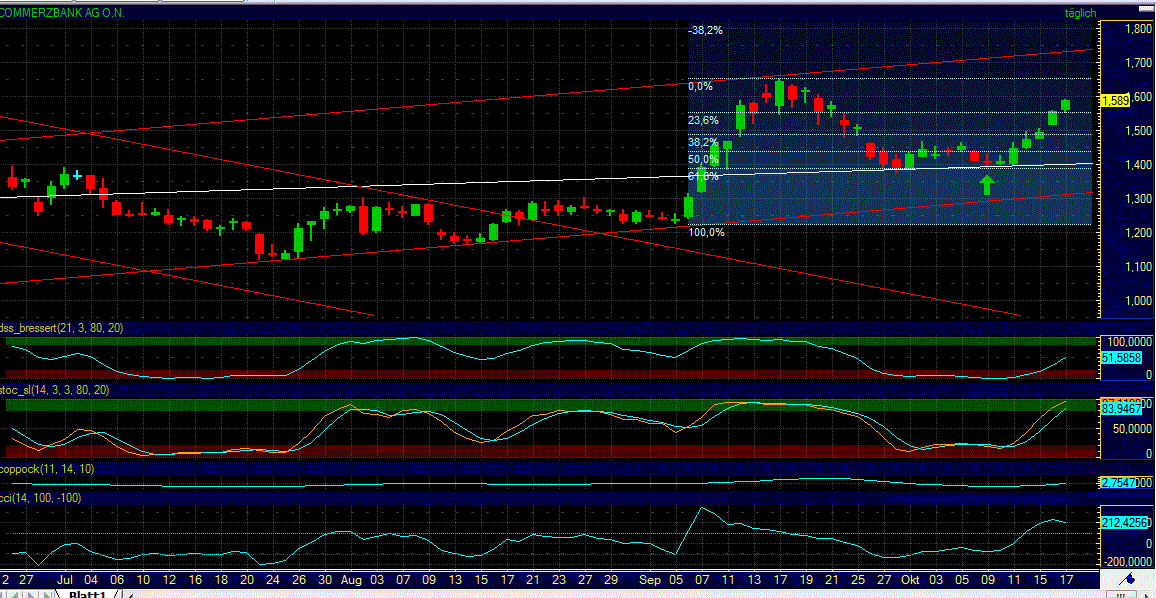Click the horizontal scrollbar thumb
Viewport: 1156px width, 598px height.
[x=1120, y=596]
